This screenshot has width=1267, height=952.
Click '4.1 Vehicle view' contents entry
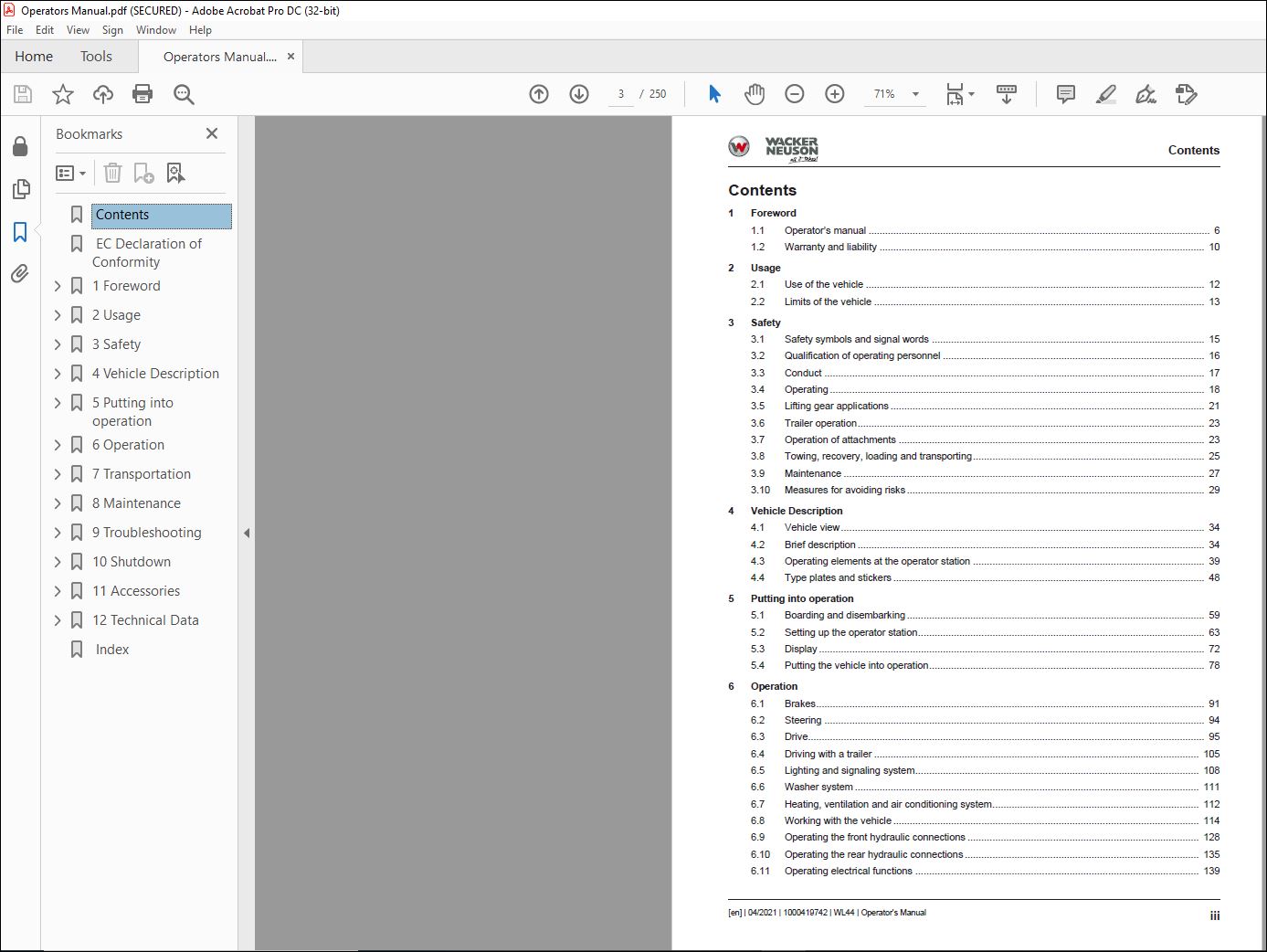(x=985, y=527)
